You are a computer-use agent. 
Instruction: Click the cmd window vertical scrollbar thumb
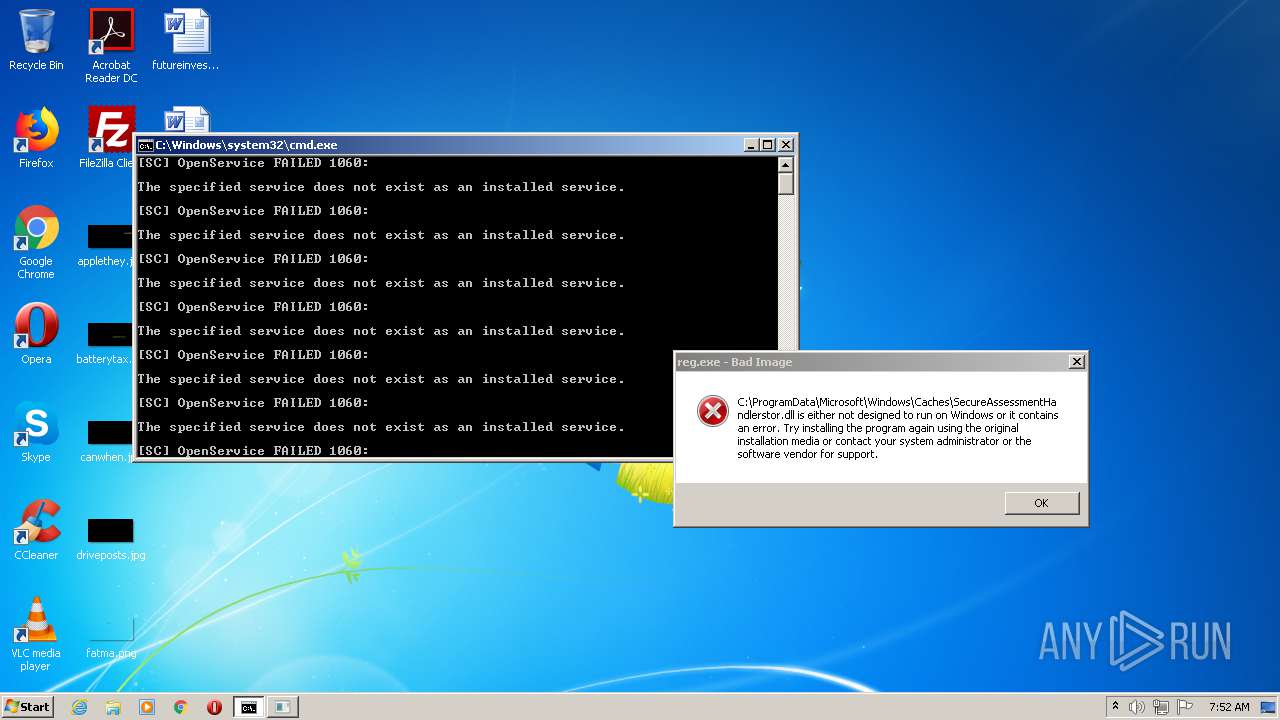(x=786, y=184)
